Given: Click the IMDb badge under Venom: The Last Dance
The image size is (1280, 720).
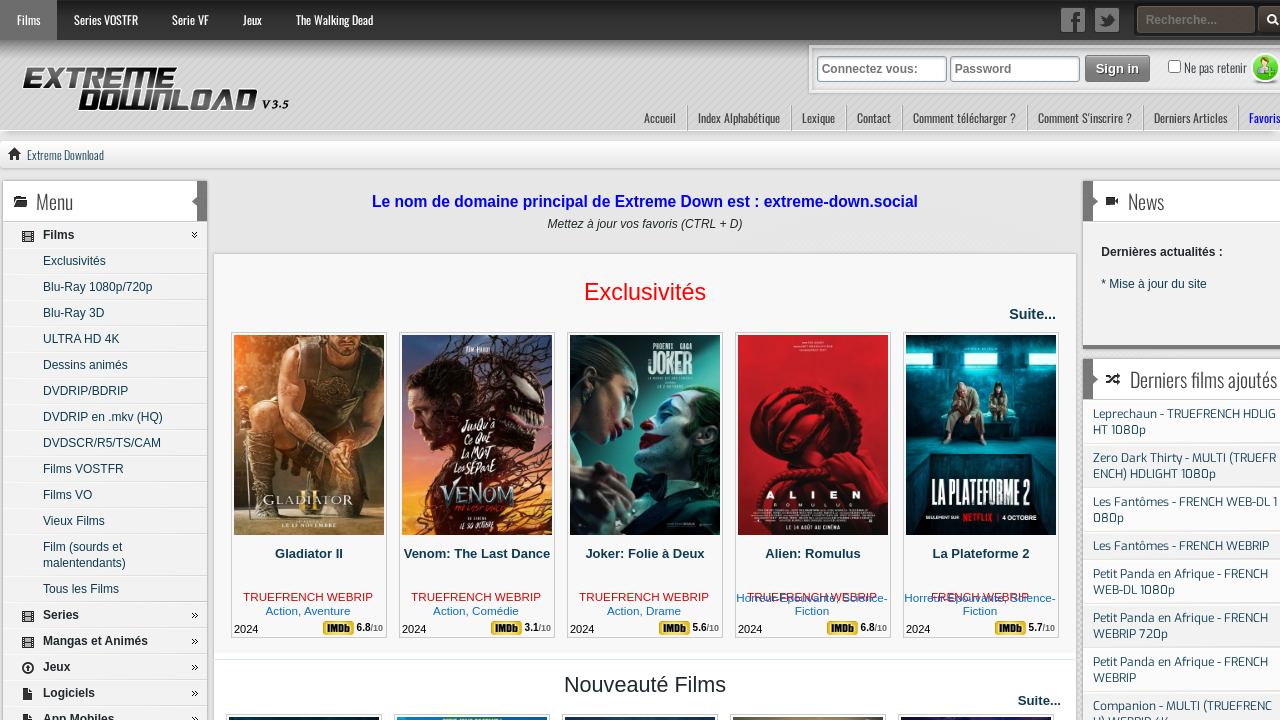Looking at the screenshot, I should coord(506,628).
